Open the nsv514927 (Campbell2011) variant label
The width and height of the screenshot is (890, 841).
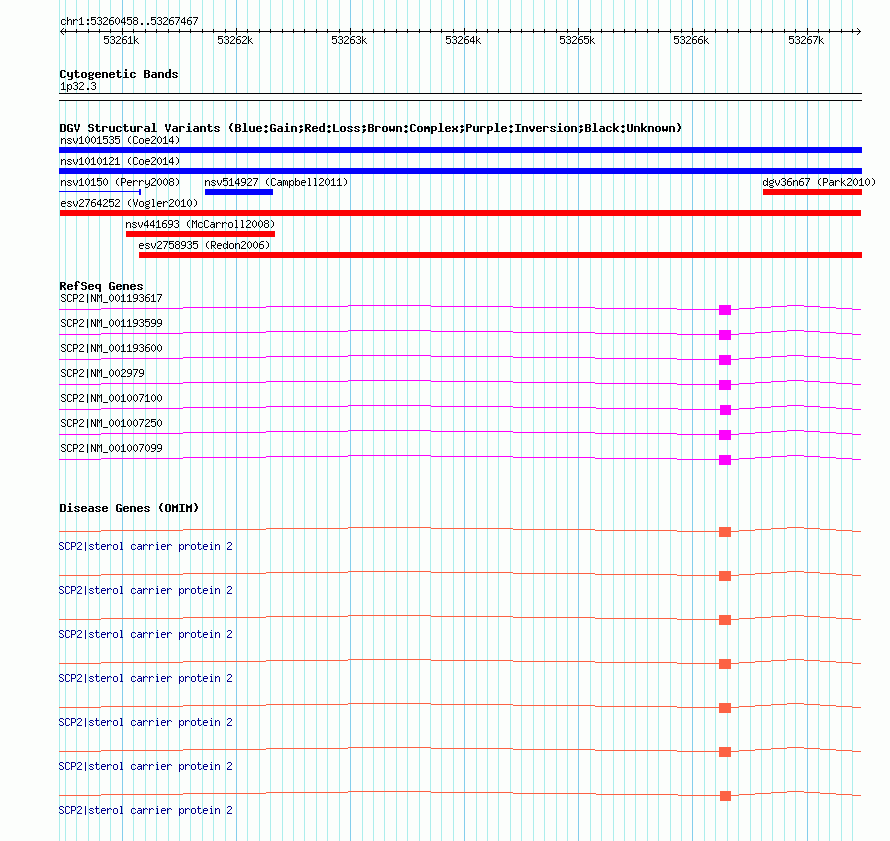point(276,182)
